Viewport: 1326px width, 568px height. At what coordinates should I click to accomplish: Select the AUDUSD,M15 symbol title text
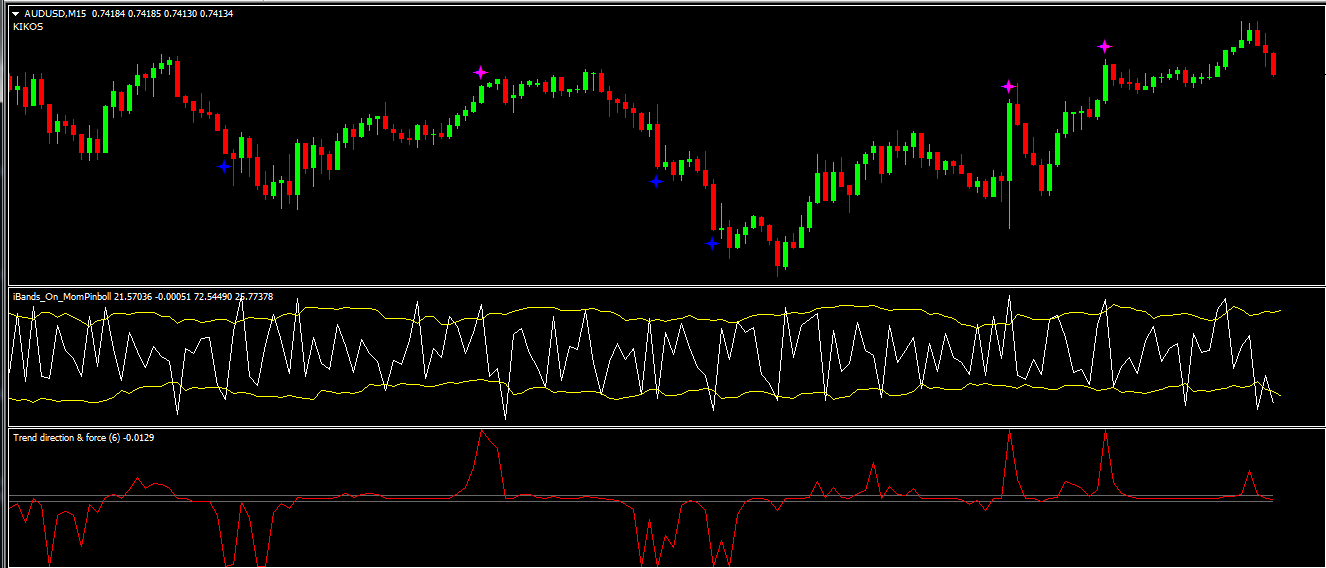pyautogui.click(x=56, y=14)
